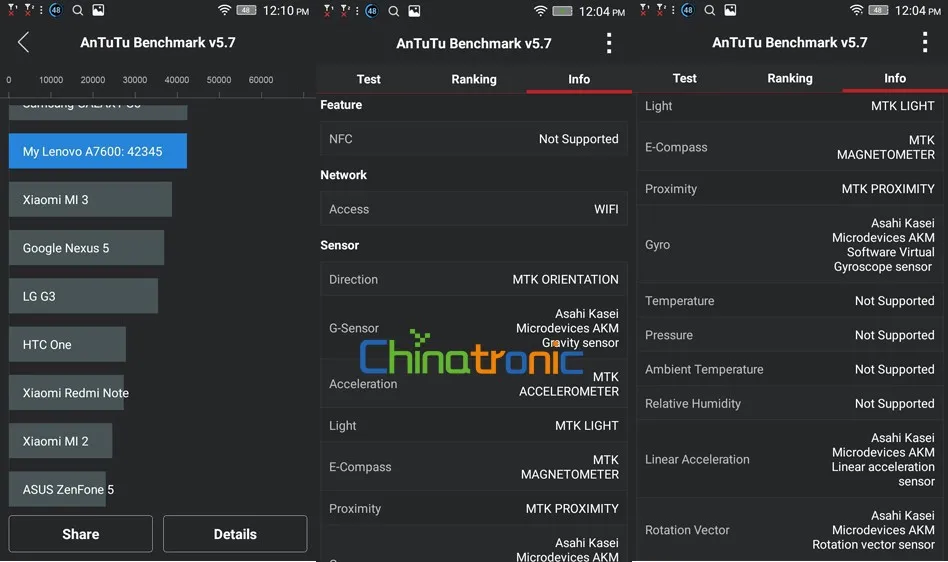This screenshot has width=948, height=562.
Task: Select Google Nexus 5 ranking bar
Action: tap(86, 248)
